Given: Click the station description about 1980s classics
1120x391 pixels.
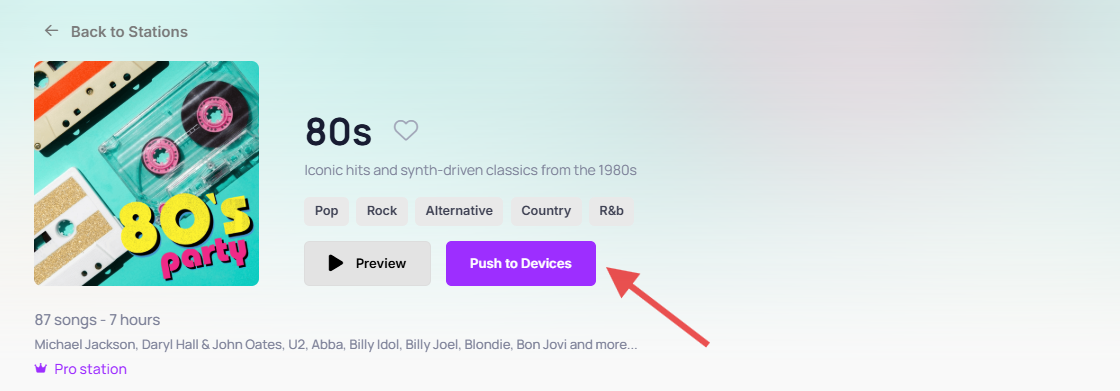Looking at the screenshot, I should (x=470, y=171).
